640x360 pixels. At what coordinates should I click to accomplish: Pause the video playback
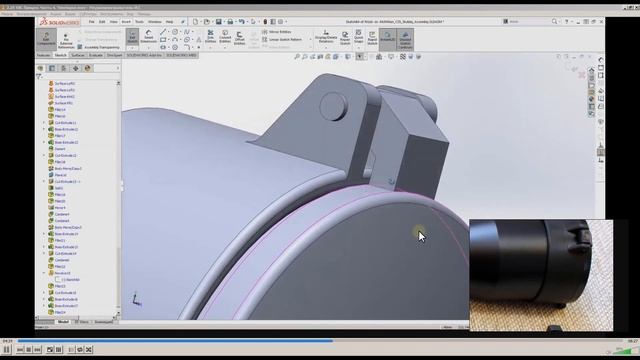click(x=7, y=350)
